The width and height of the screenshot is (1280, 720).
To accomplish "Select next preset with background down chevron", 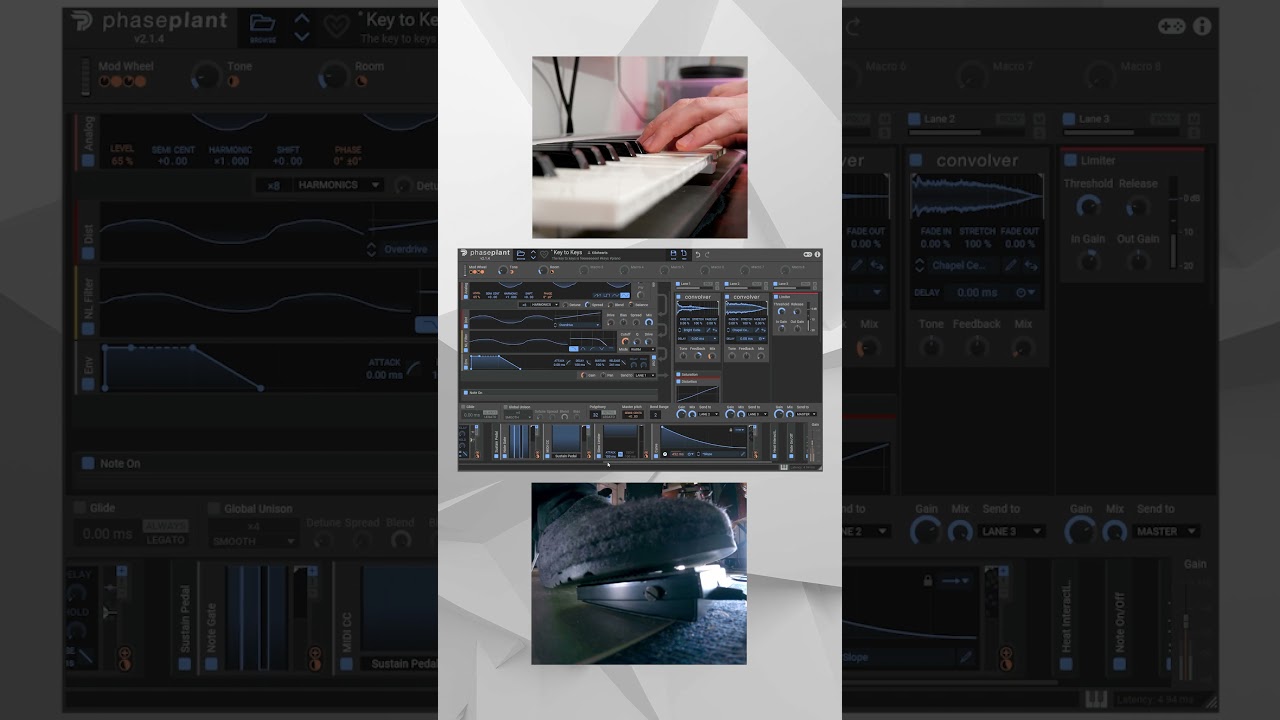I will pyautogui.click(x=302, y=36).
